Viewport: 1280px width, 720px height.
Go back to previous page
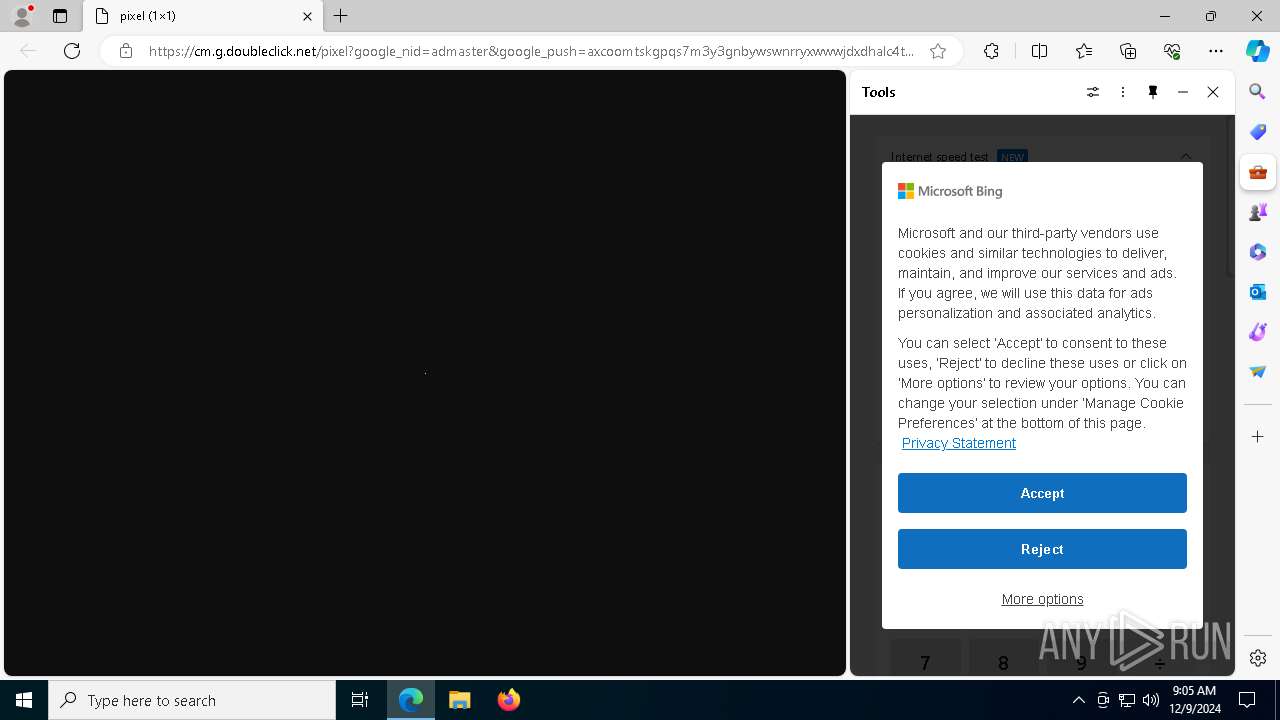(x=28, y=51)
